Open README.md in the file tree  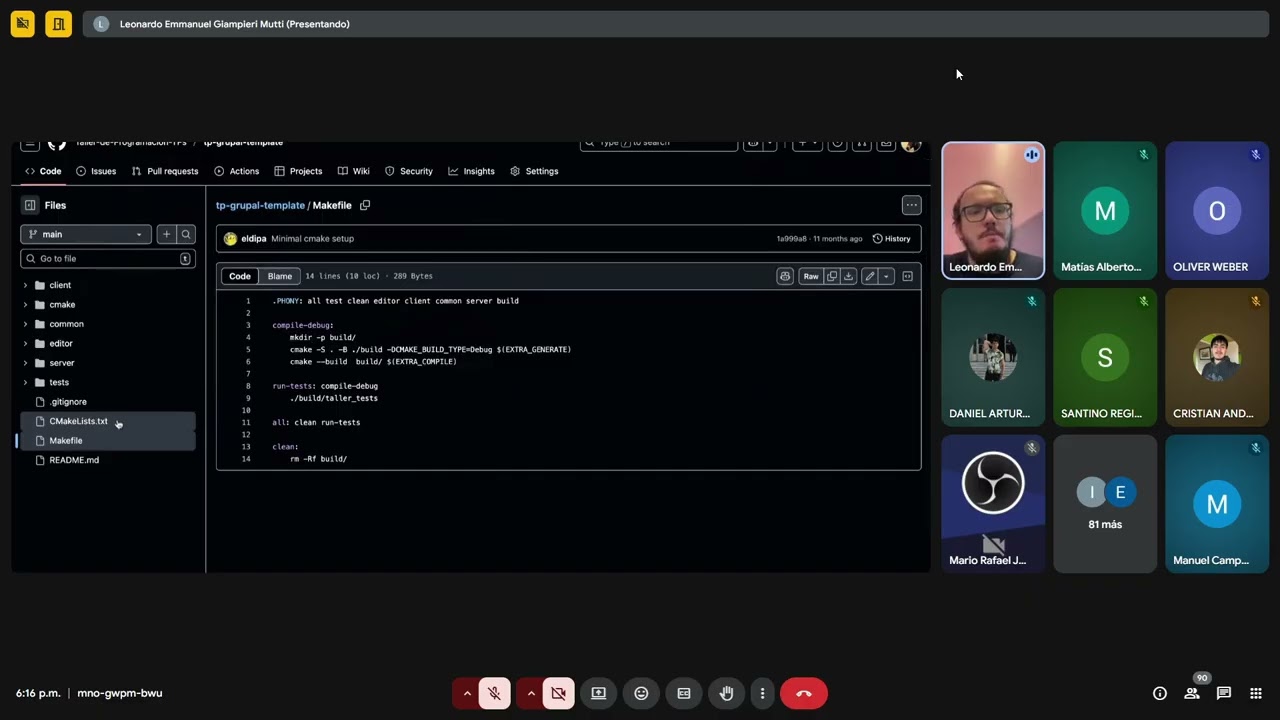point(74,460)
